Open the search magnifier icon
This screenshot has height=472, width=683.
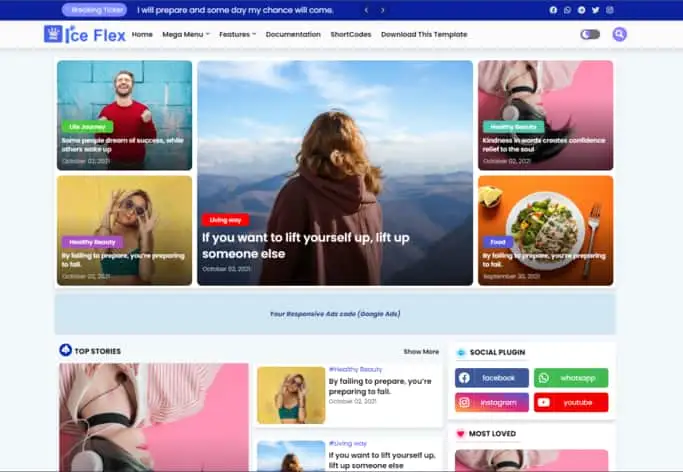click(619, 34)
